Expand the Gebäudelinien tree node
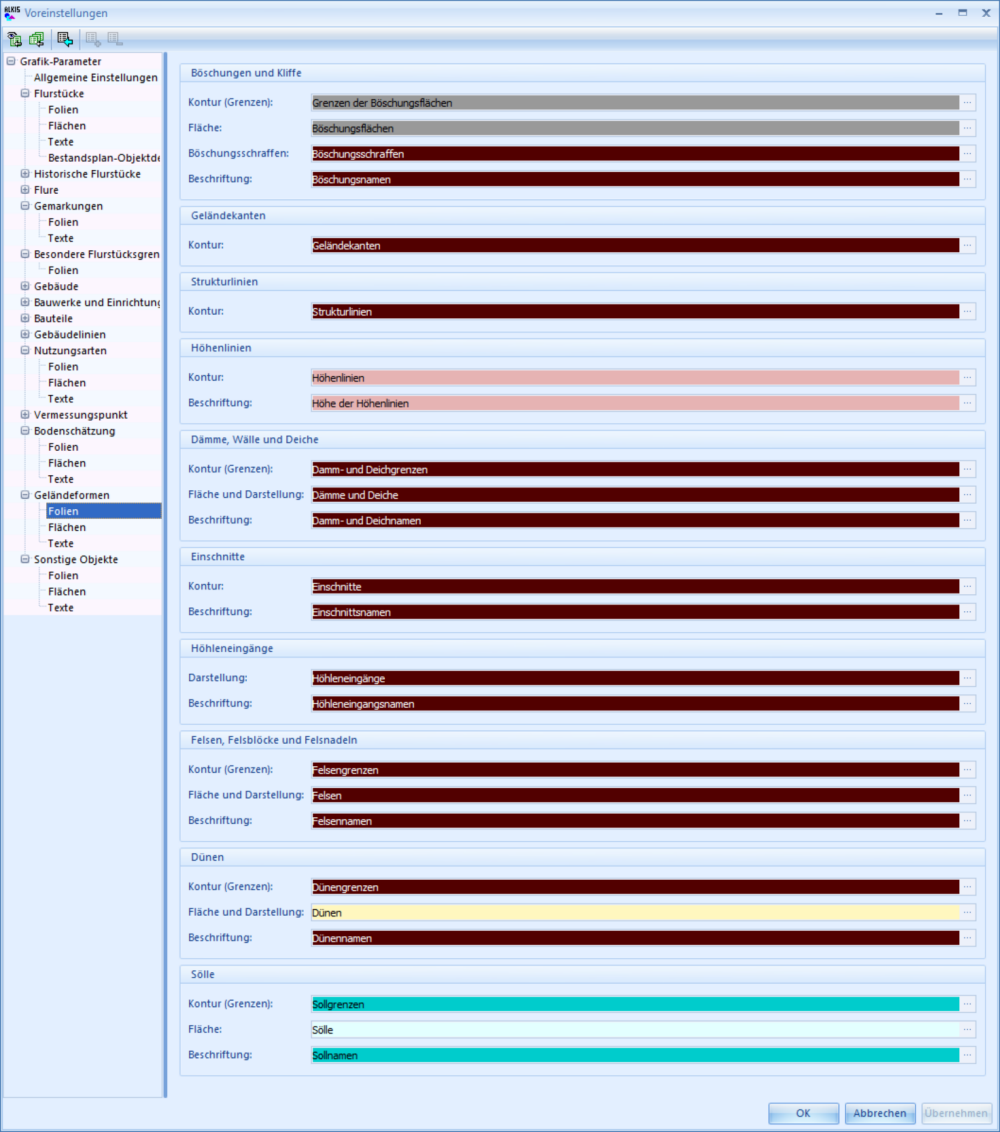1000x1132 pixels. click(25, 334)
